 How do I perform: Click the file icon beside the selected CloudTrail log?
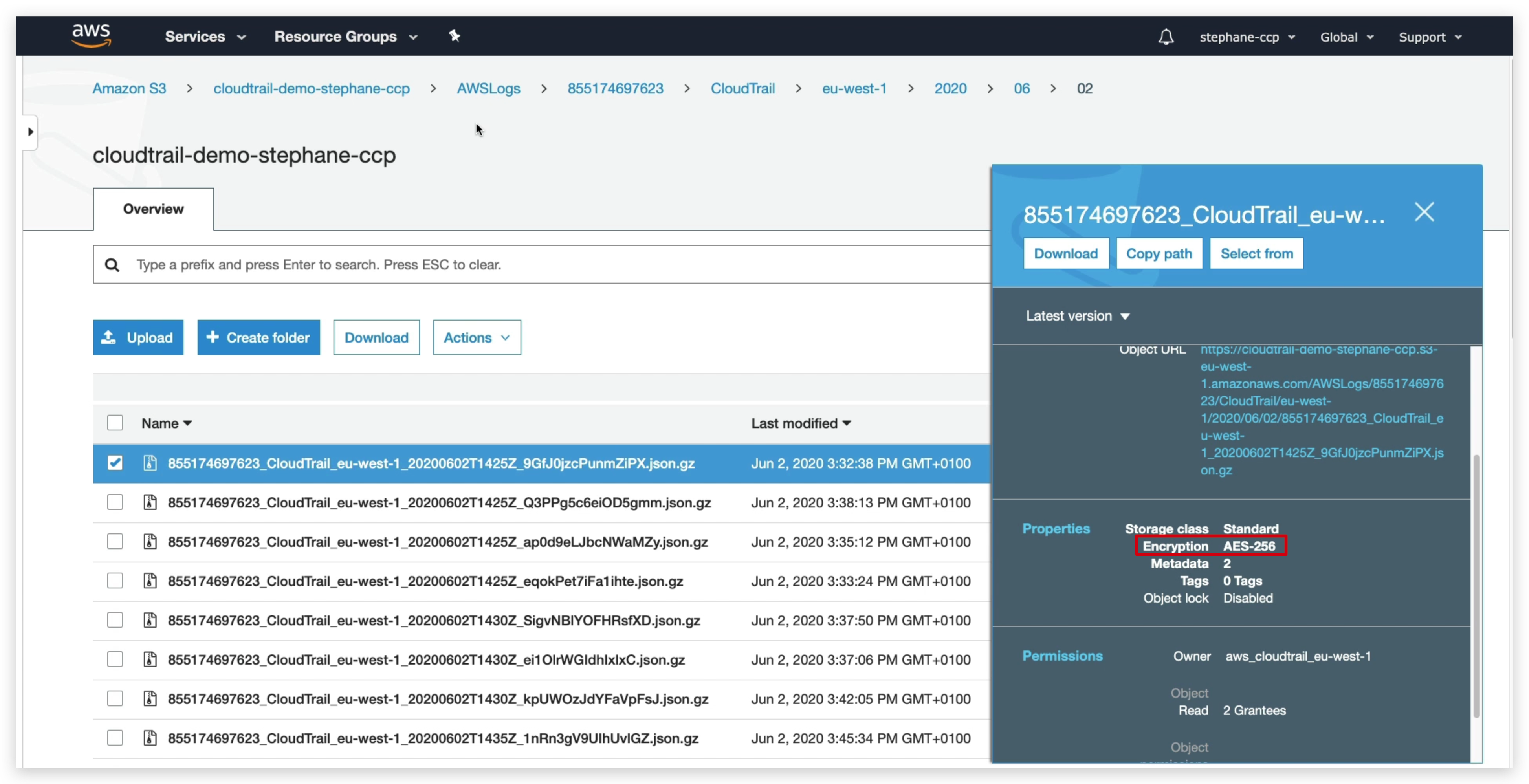pyautogui.click(x=150, y=463)
